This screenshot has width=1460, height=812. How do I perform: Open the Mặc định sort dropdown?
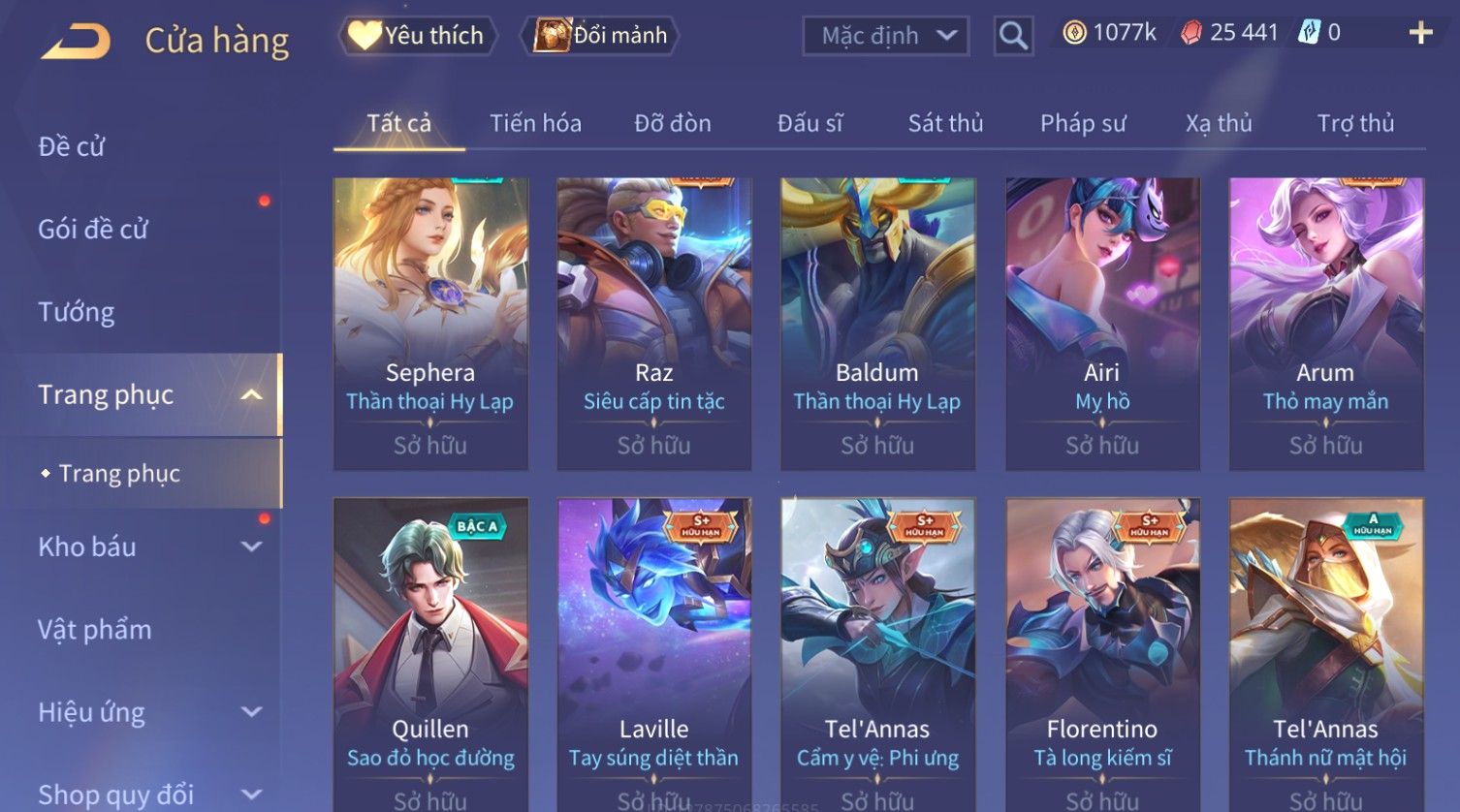(886, 36)
